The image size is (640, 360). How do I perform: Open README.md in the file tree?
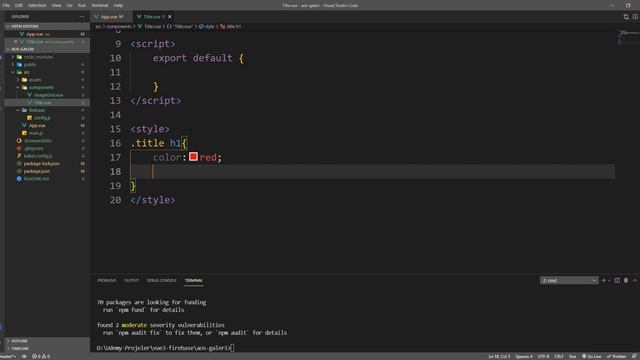(47, 179)
